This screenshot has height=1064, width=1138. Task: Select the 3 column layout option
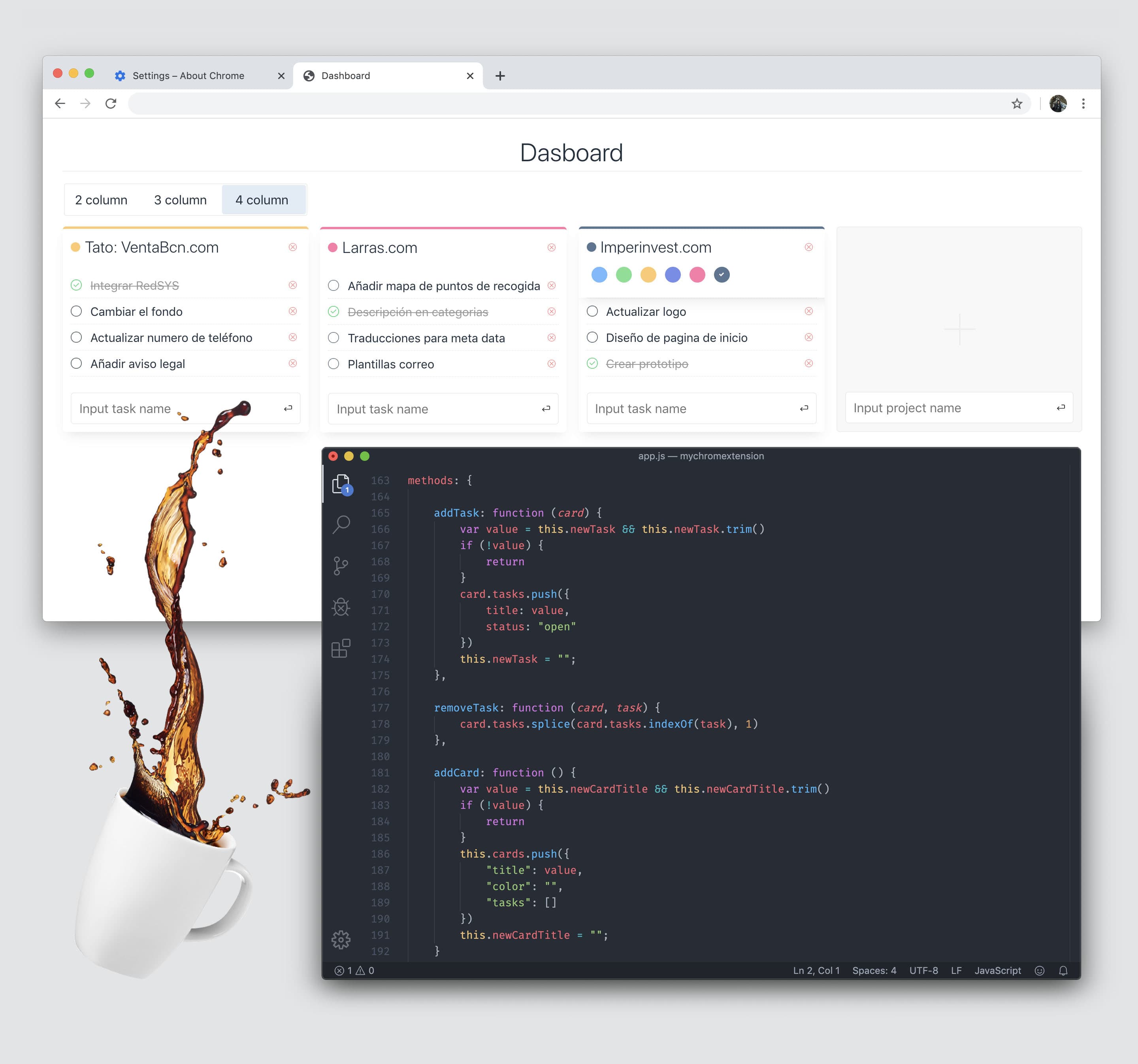coord(180,200)
